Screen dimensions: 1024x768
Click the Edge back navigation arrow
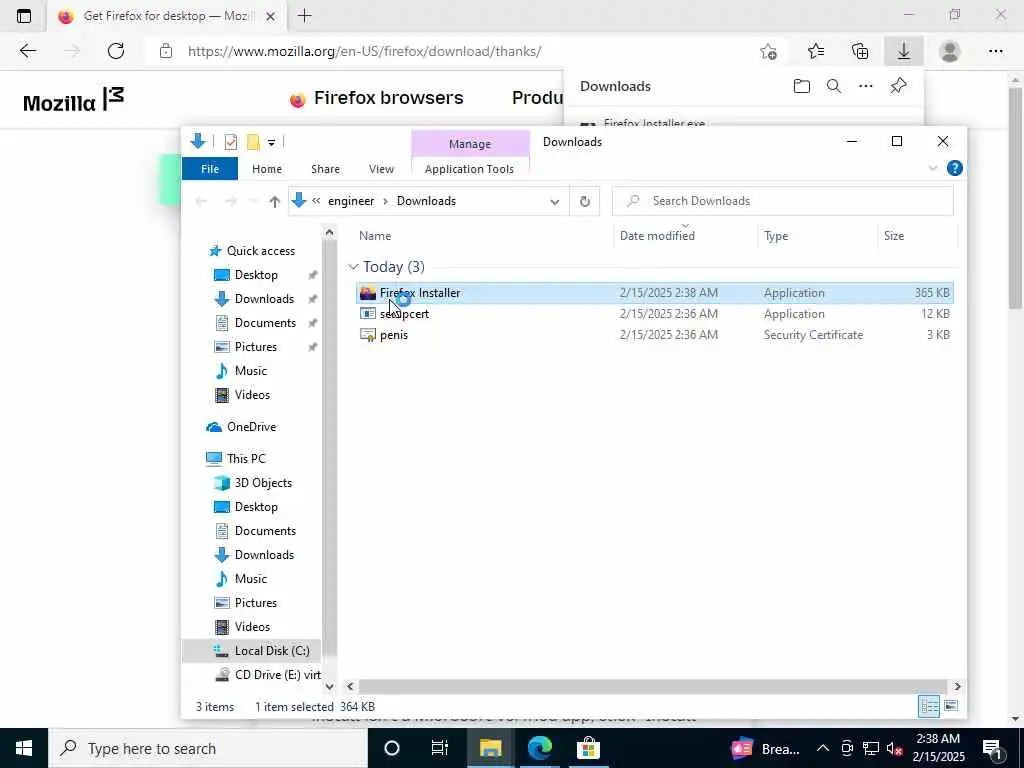pyautogui.click(x=27, y=51)
